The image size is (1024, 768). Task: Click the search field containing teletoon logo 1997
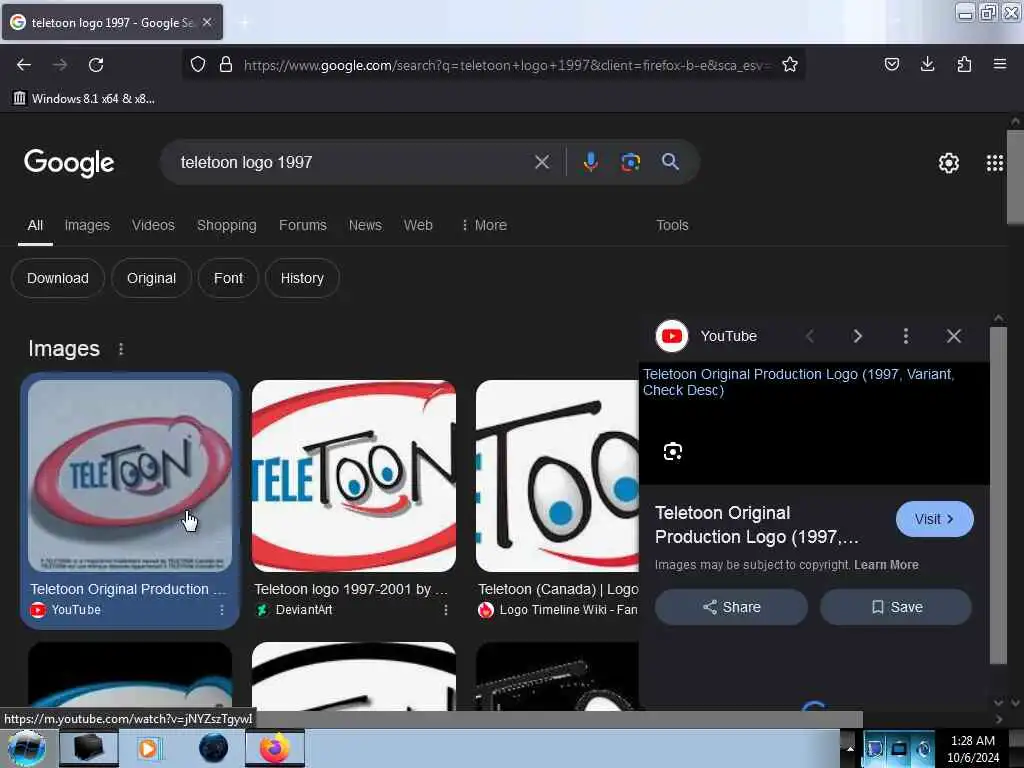pyautogui.click(x=353, y=162)
